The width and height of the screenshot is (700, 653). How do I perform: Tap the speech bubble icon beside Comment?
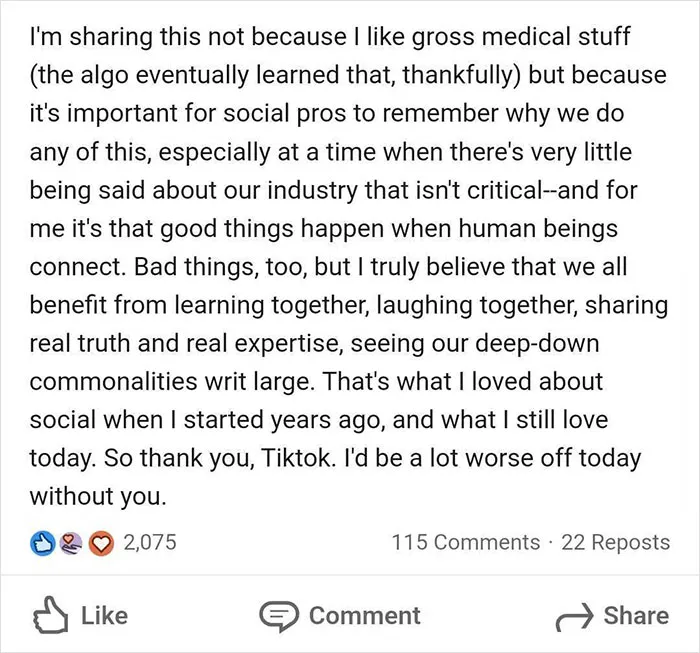[x=279, y=616]
